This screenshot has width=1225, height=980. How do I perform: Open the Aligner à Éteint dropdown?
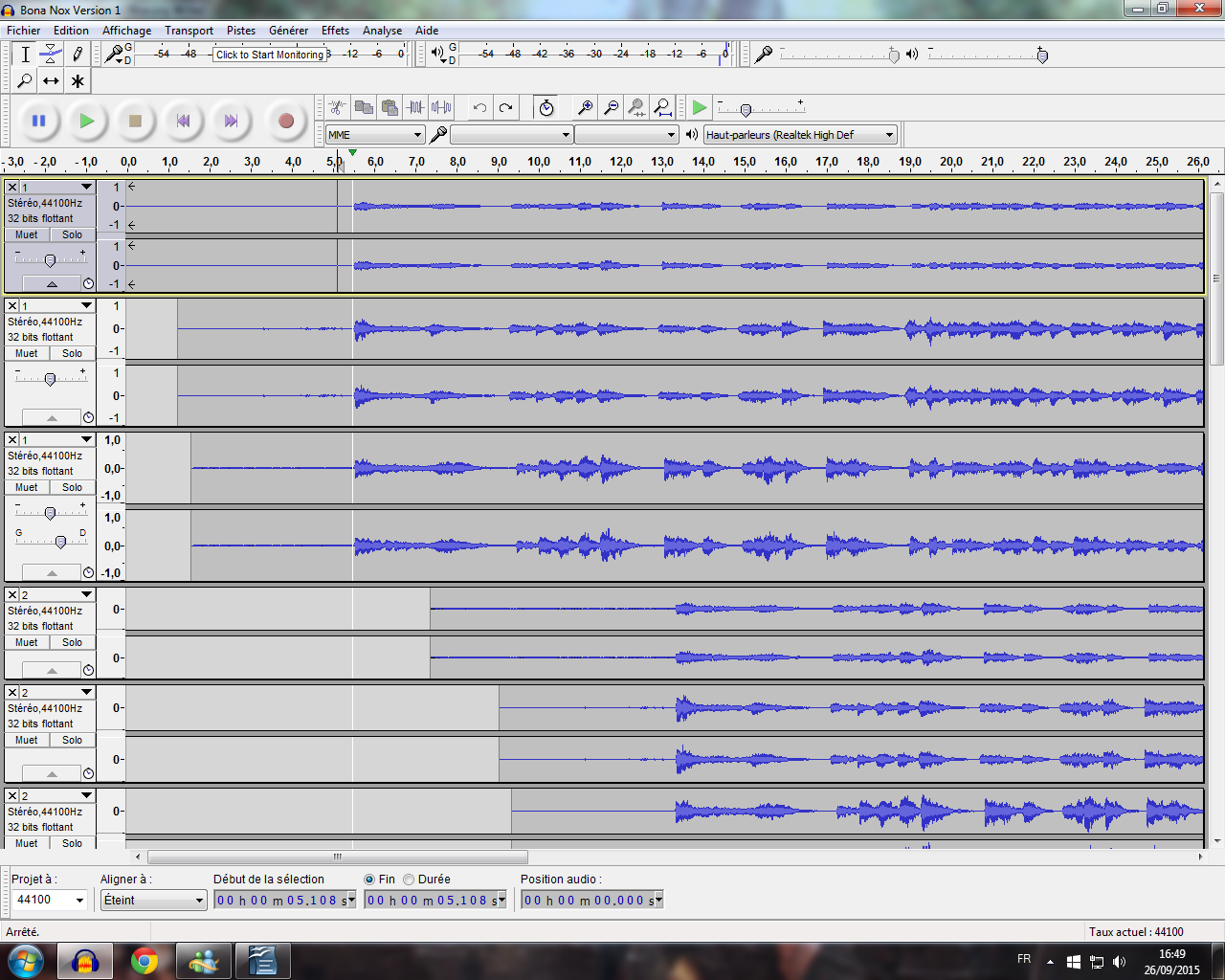click(154, 900)
